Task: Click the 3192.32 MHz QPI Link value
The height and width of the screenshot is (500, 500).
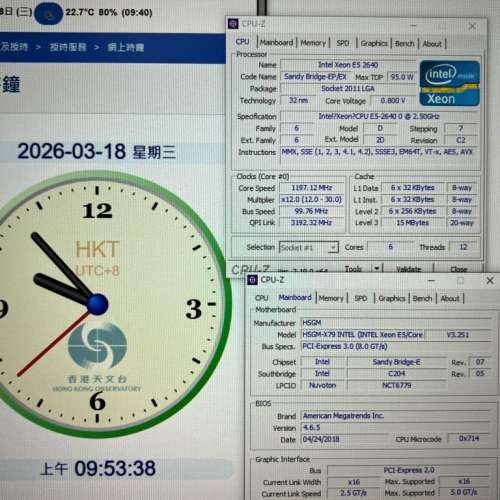Action: click(311, 222)
